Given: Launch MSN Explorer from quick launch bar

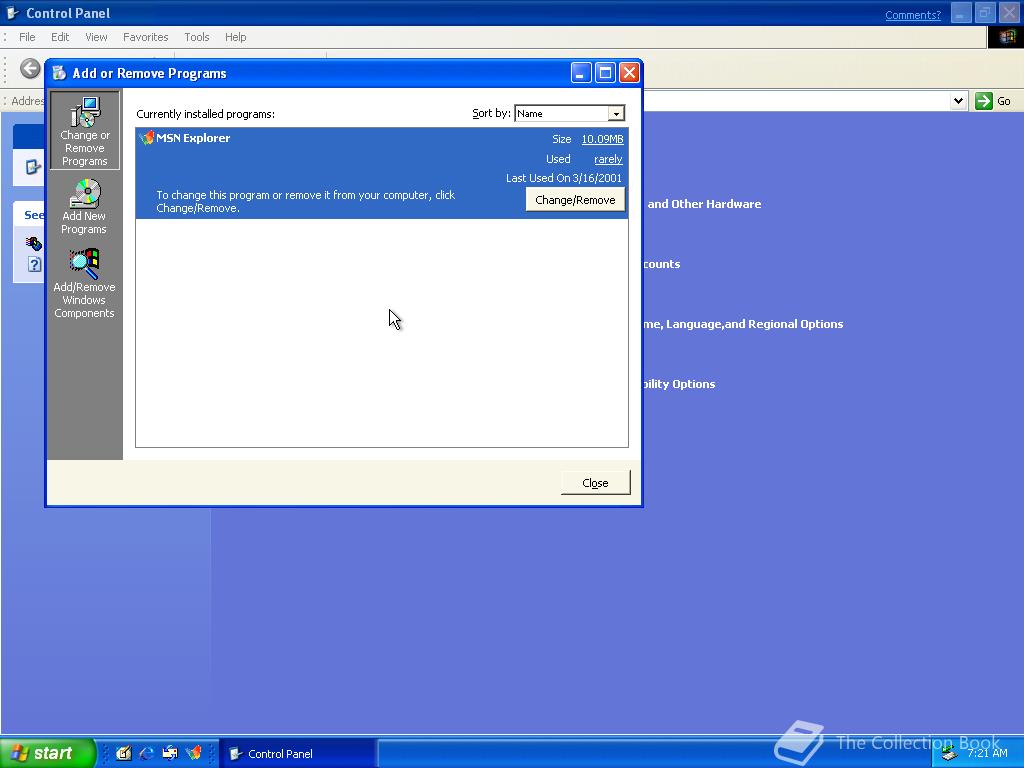Looking at the screenshot, I should (x=193, y=753).
